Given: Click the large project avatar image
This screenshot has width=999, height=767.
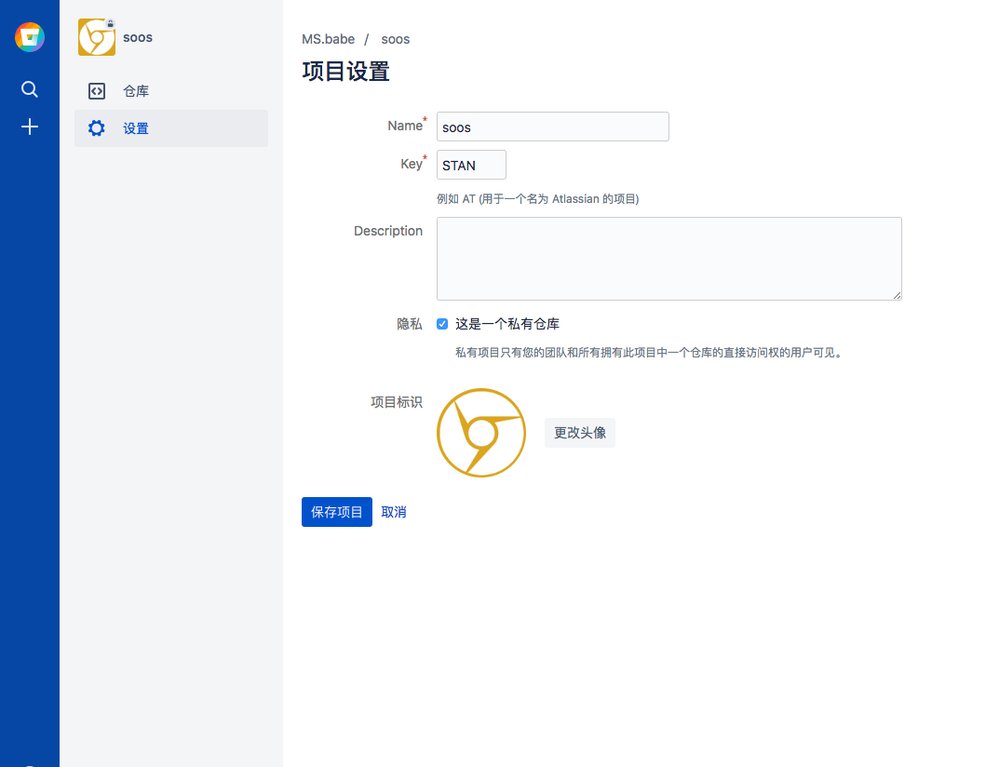Looking at the screenshot, I should [x=481, y=433].
